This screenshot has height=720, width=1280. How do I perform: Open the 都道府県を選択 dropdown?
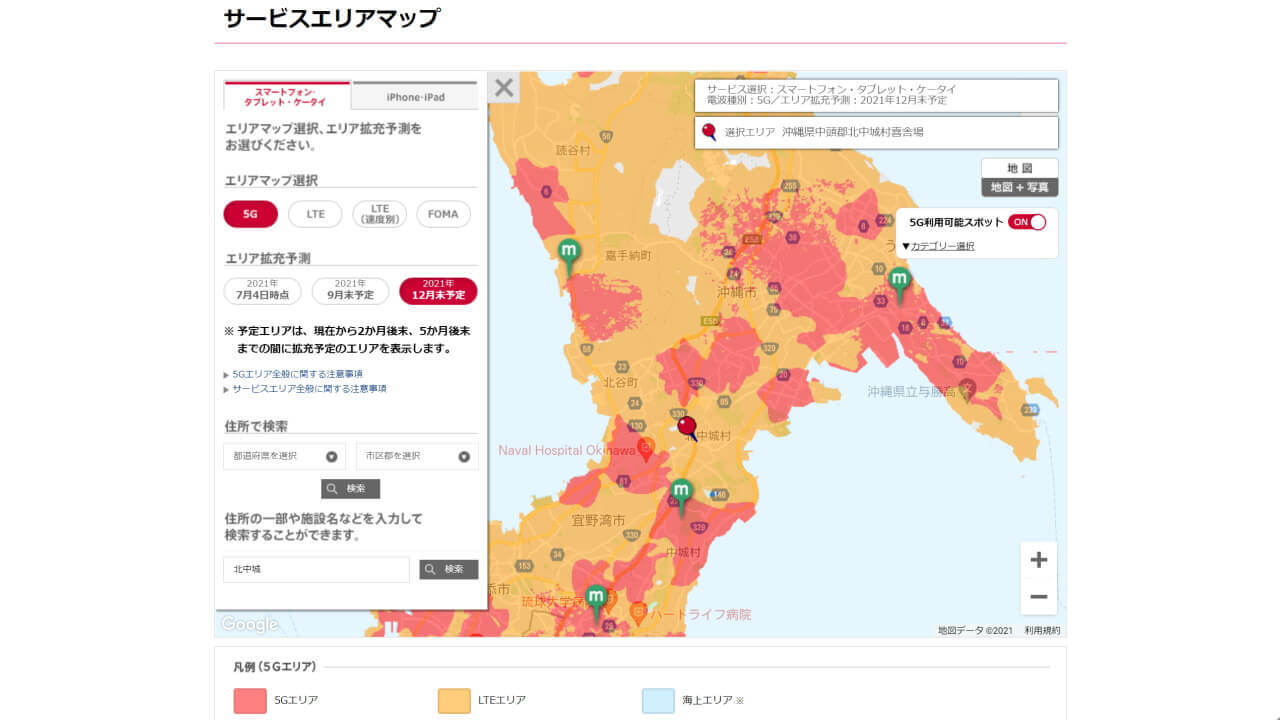point(286,456)
